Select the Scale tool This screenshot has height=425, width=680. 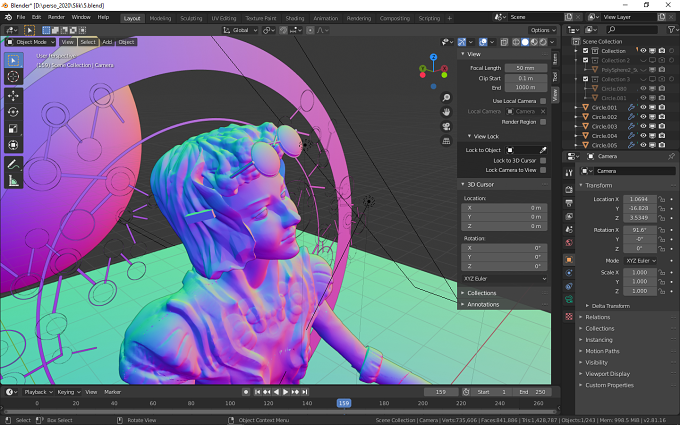point(13,128)
